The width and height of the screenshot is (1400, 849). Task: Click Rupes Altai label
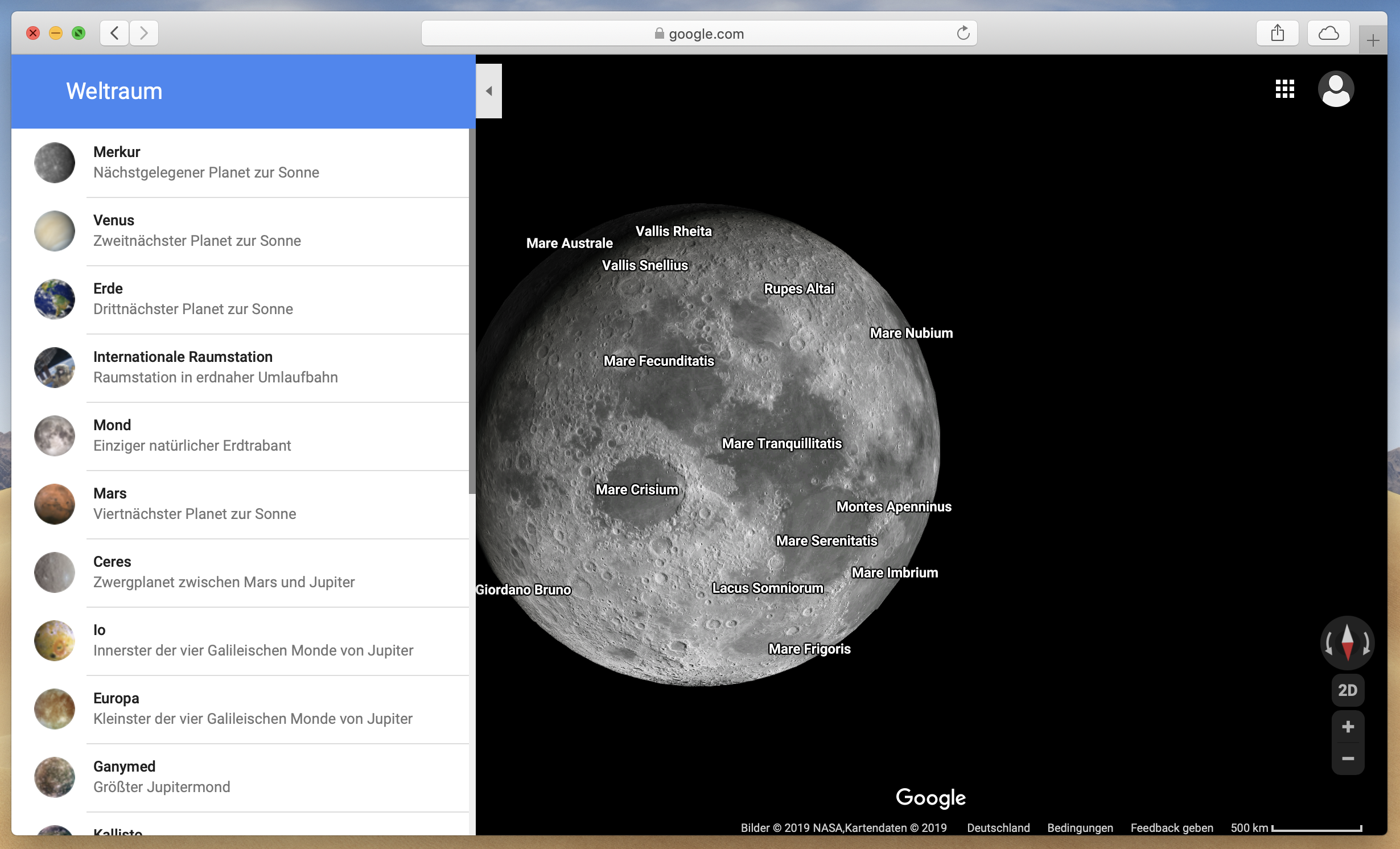(x=799, y=289)
